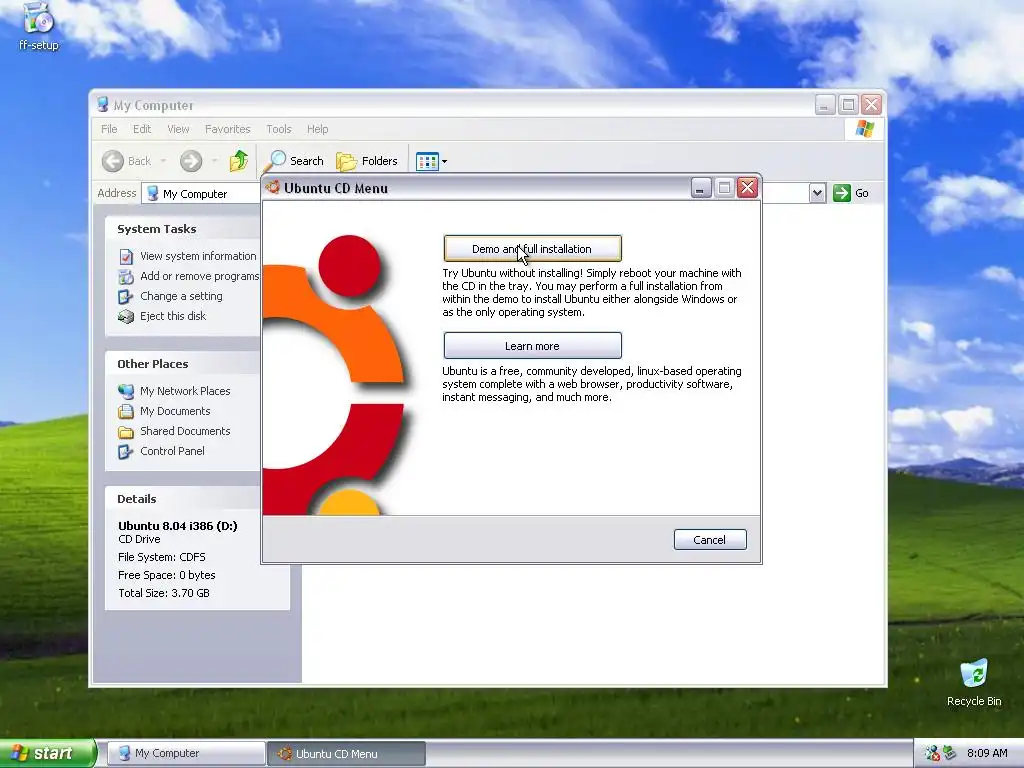This screenshot has height=768, width=1024.
Task: Open Forward history dropdown arrow
Action: point(214,161)
